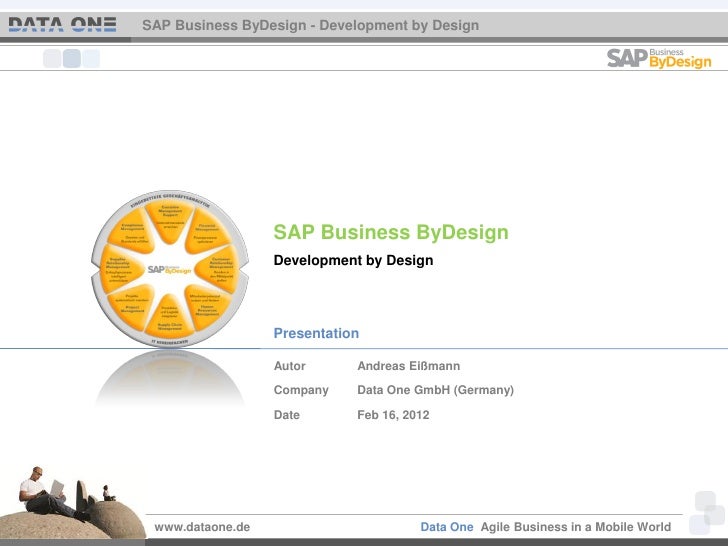Click the blue Data One footer text
Image resolution: width=728 pixels, height=546 pixels.
pyautogui.click(x=446, y=526)
